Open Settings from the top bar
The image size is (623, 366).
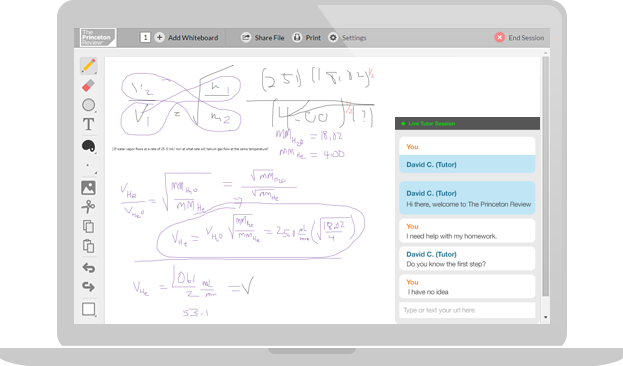pyautogui.click(x=348, y=38)
